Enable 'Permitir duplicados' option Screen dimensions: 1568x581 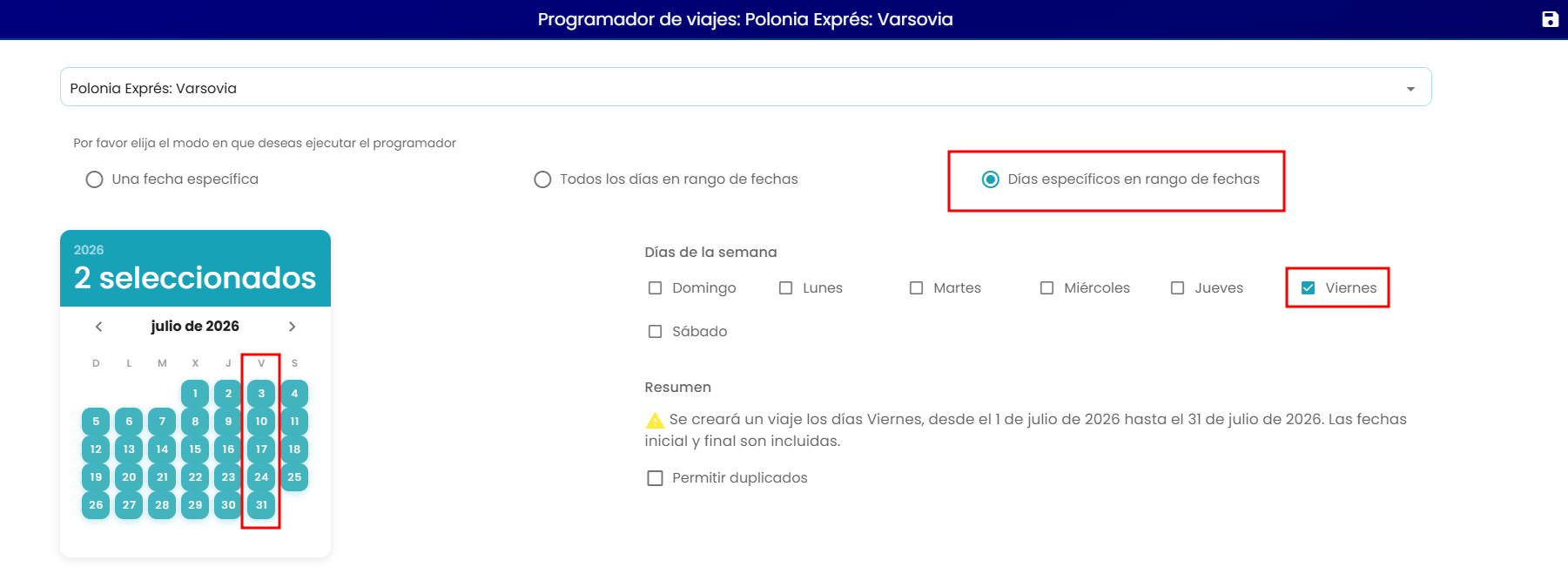(655, 478)
